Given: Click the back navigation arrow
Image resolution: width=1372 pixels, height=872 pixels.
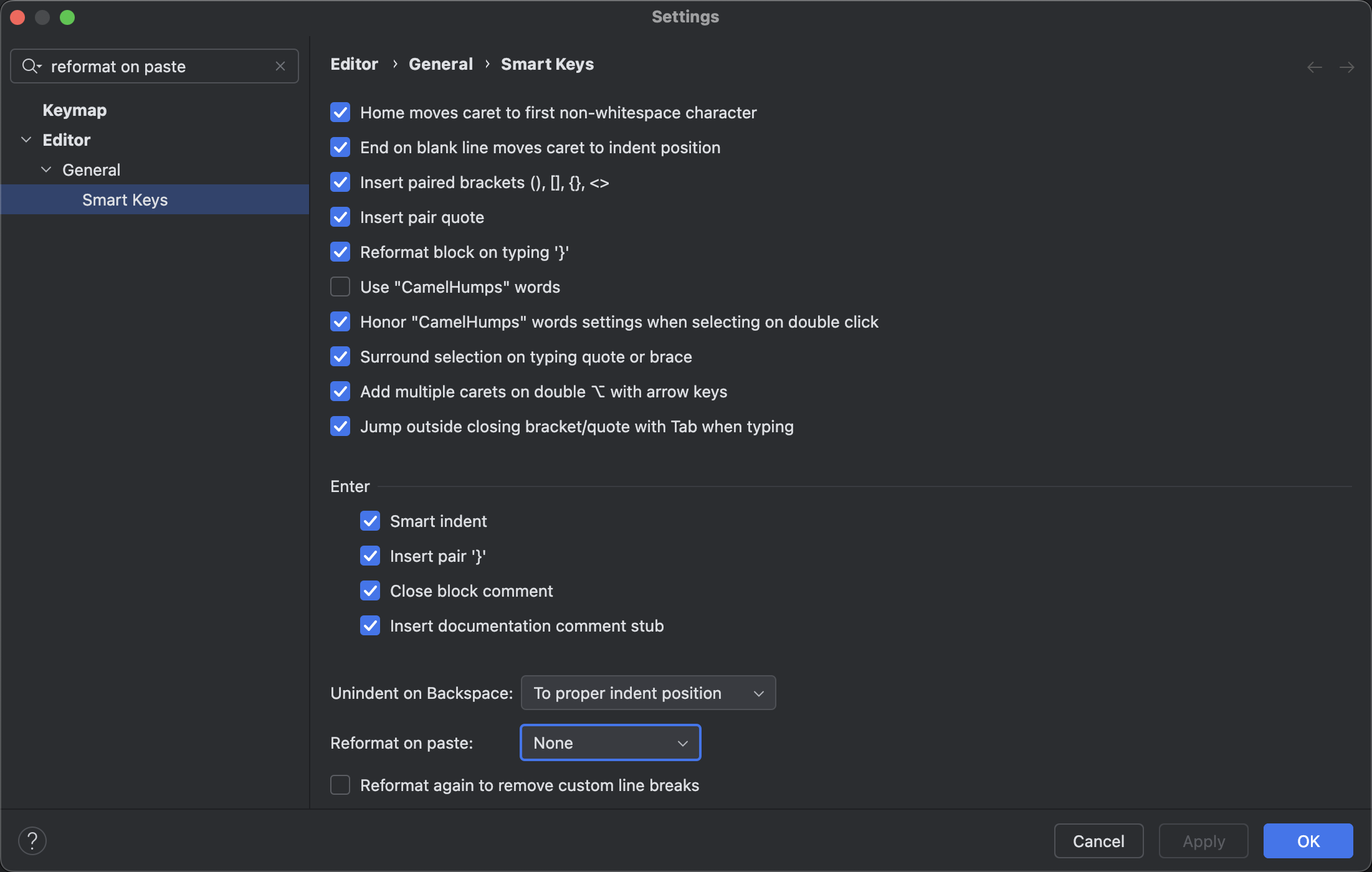Looking at the screenshot, I should [1314, 67].
